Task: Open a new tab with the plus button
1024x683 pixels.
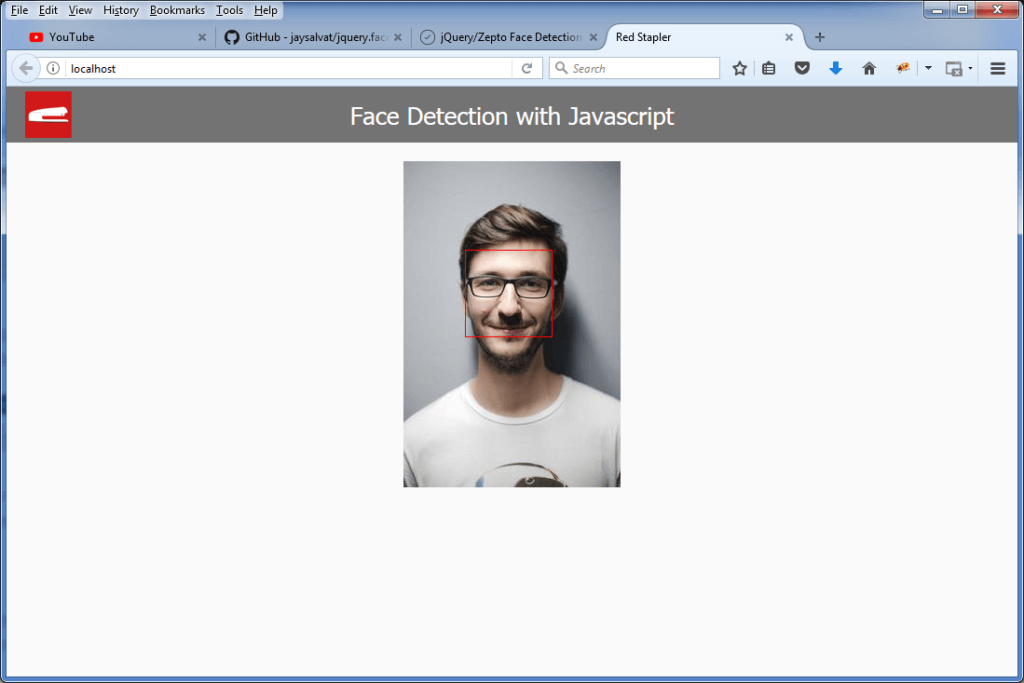Action: [x=820, y=37]
